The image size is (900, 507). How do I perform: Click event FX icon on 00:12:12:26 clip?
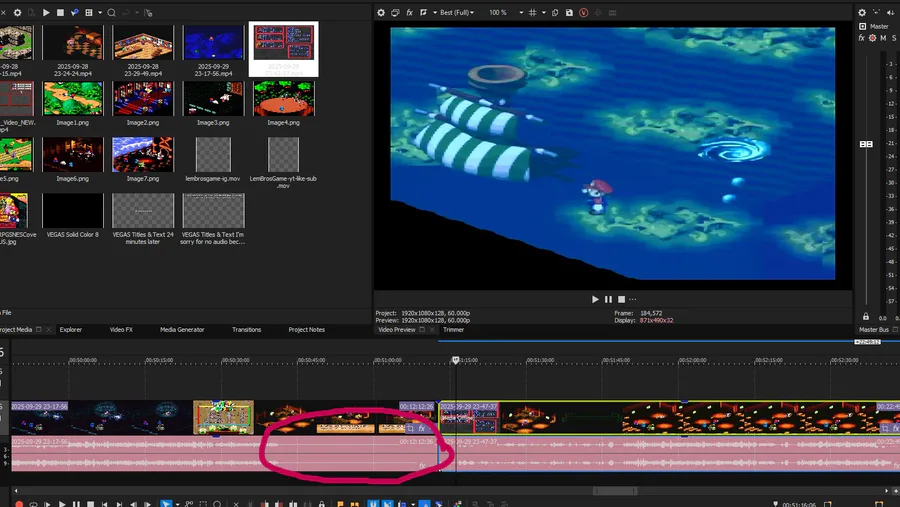click(421, 428)
